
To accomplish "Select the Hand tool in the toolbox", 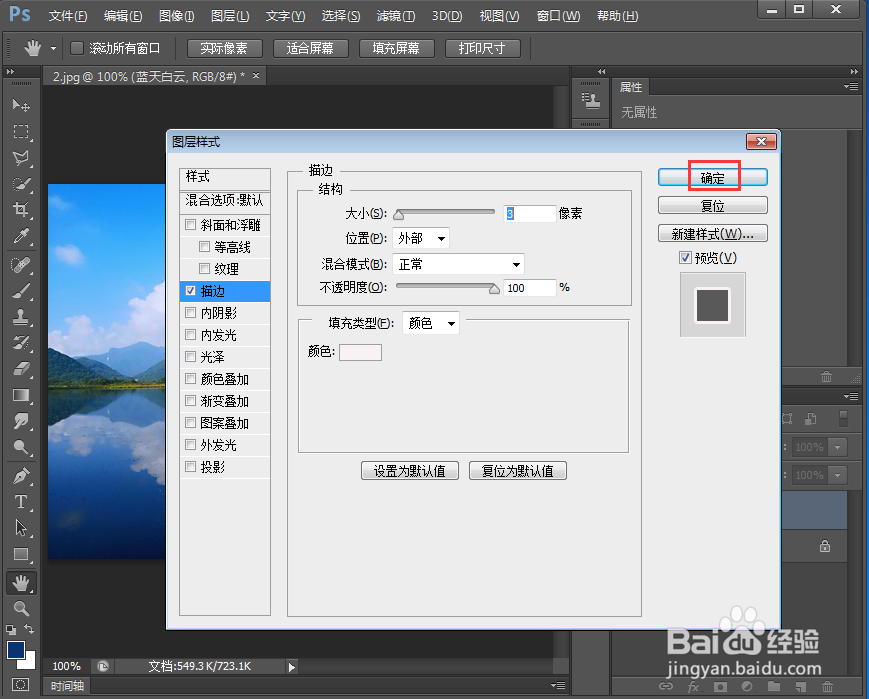I will [21, 583].
